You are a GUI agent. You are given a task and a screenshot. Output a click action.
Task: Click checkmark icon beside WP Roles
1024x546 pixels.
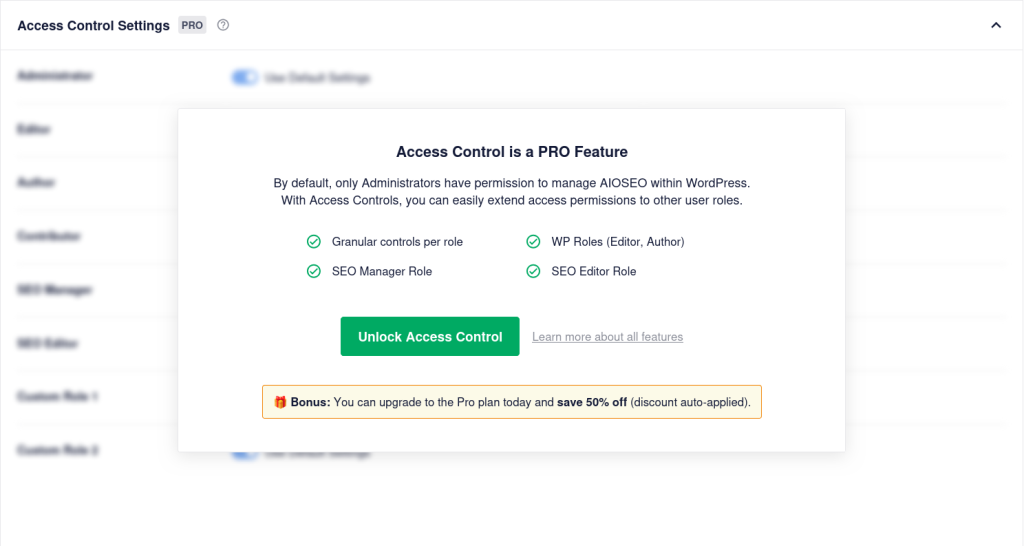[533, 242]
